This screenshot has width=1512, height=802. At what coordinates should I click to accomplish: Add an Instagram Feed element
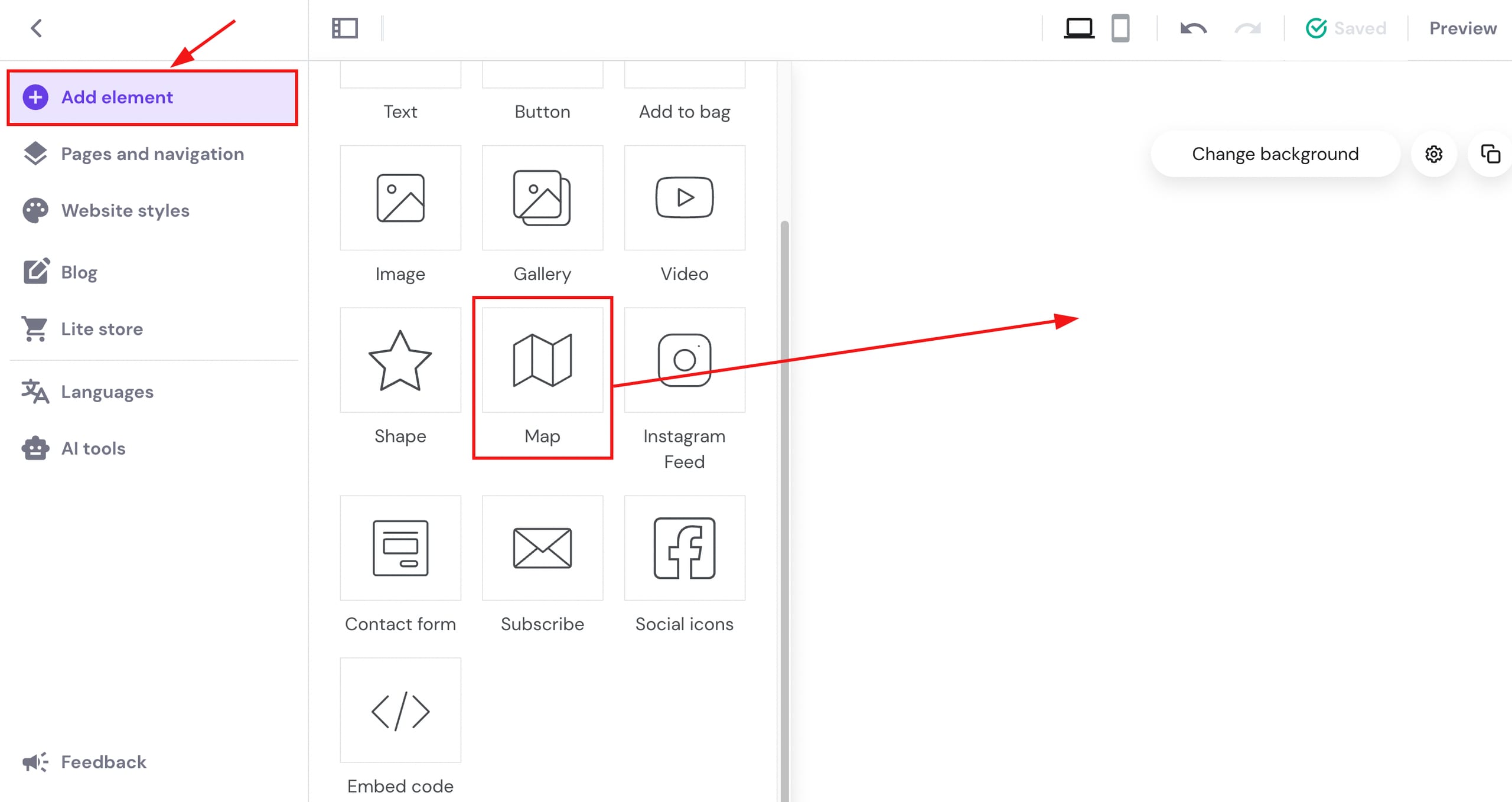point(684,360)
